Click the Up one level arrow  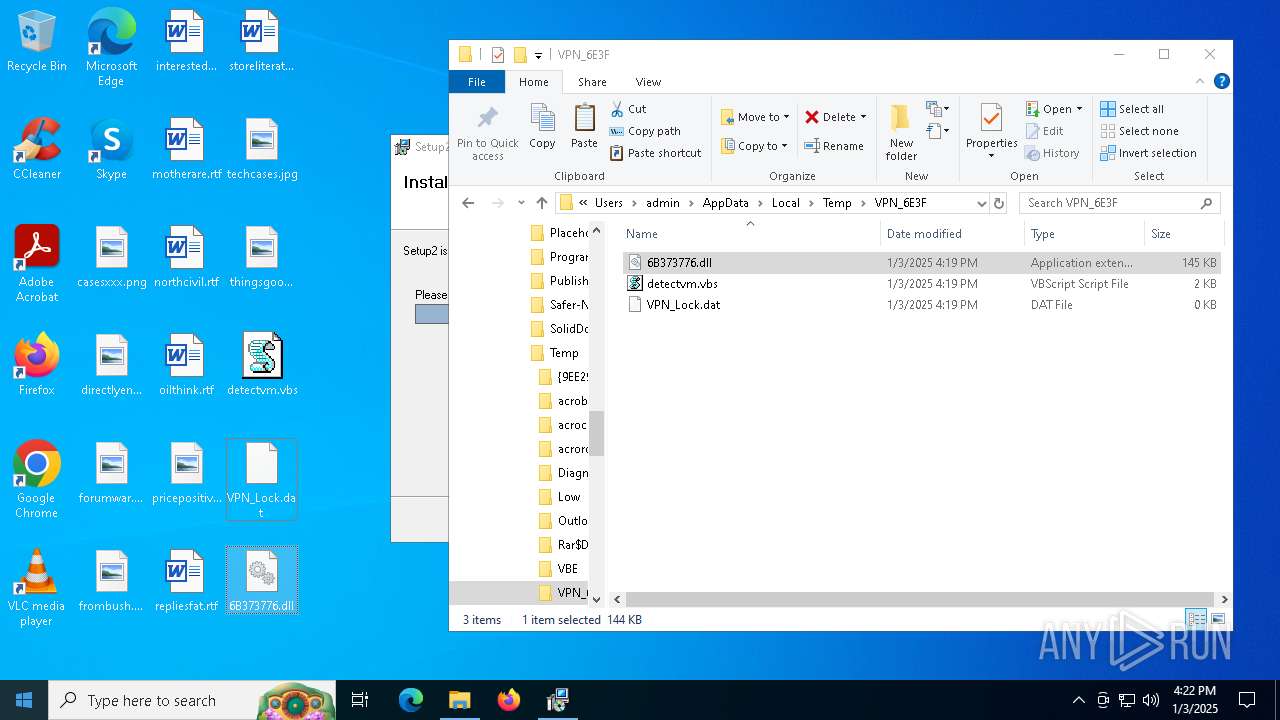tap(542, 203)
